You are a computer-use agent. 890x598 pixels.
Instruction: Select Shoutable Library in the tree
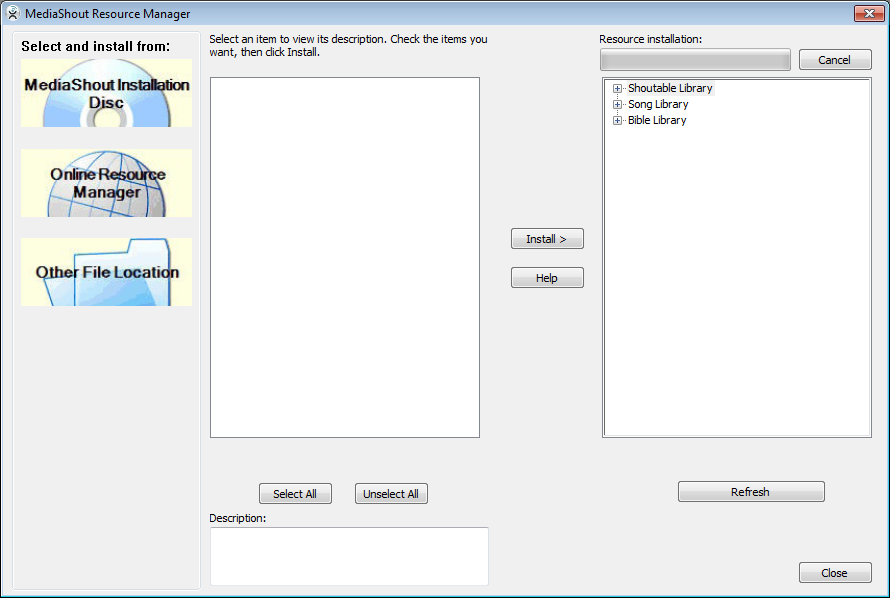pos(670,88)
